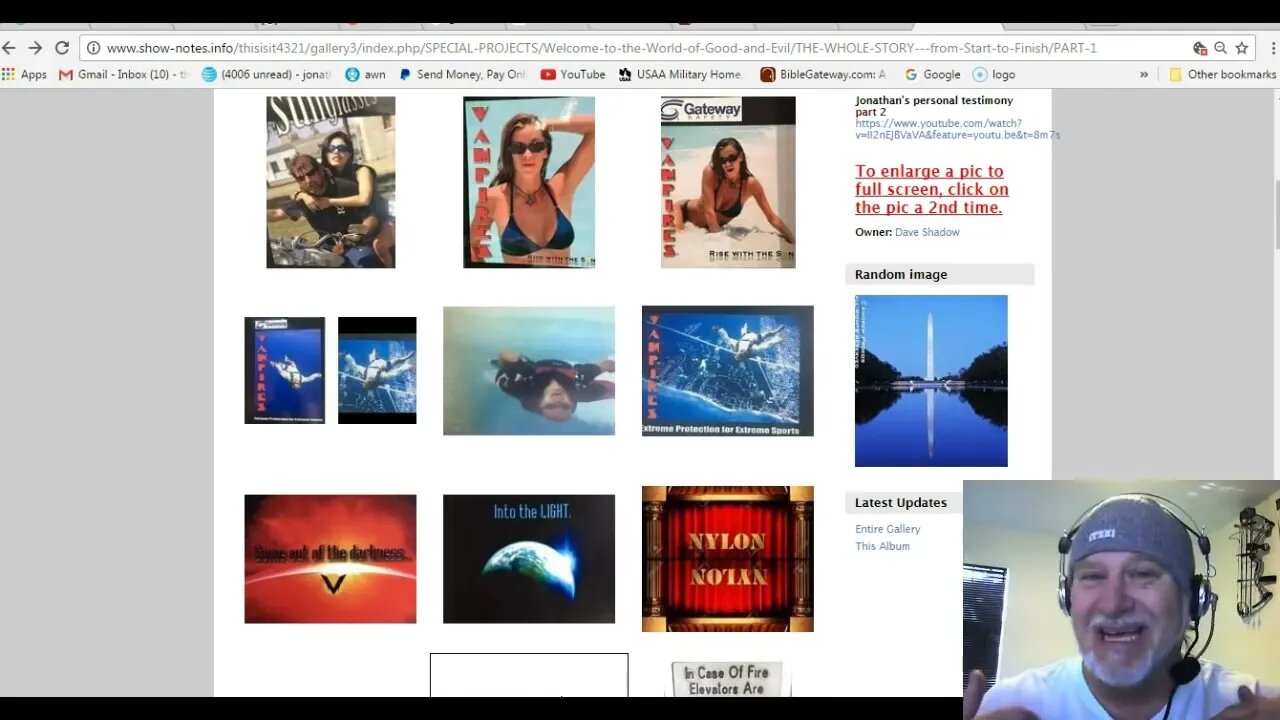Open the Other bookmarks folder
The image size is (1280, 720).
click(1222, 74)
